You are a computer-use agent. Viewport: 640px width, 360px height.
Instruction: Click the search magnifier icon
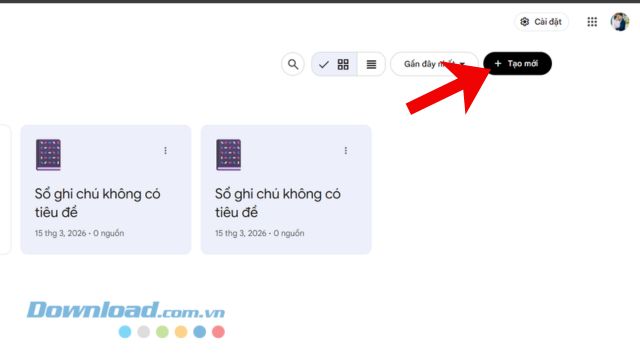point(293,64)
